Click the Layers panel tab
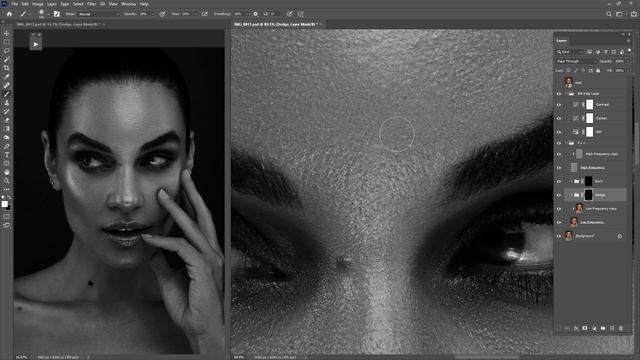This screenshot has width=640, height=360. 562,40
